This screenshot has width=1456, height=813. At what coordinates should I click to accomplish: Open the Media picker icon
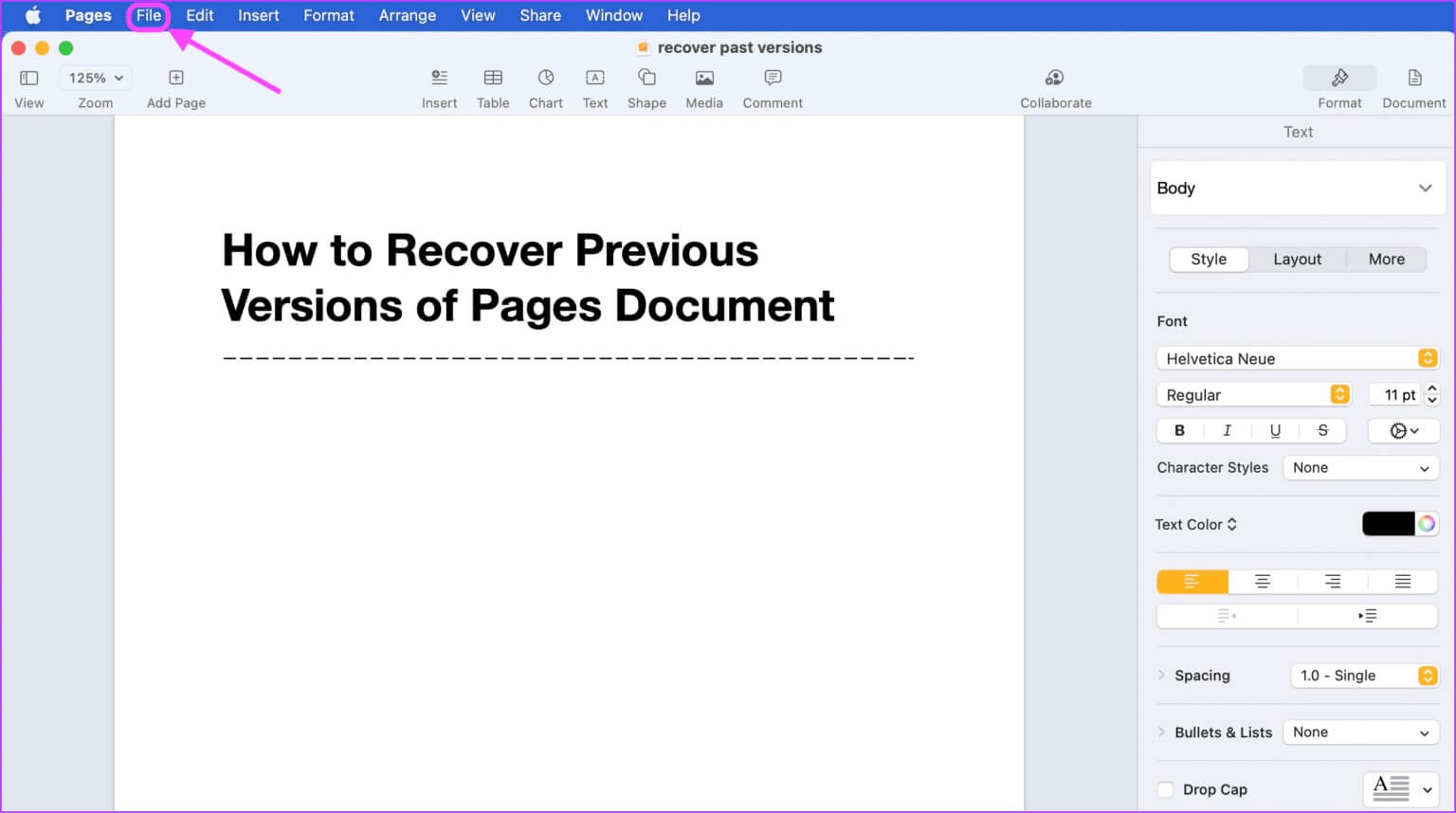click(703, 78)
